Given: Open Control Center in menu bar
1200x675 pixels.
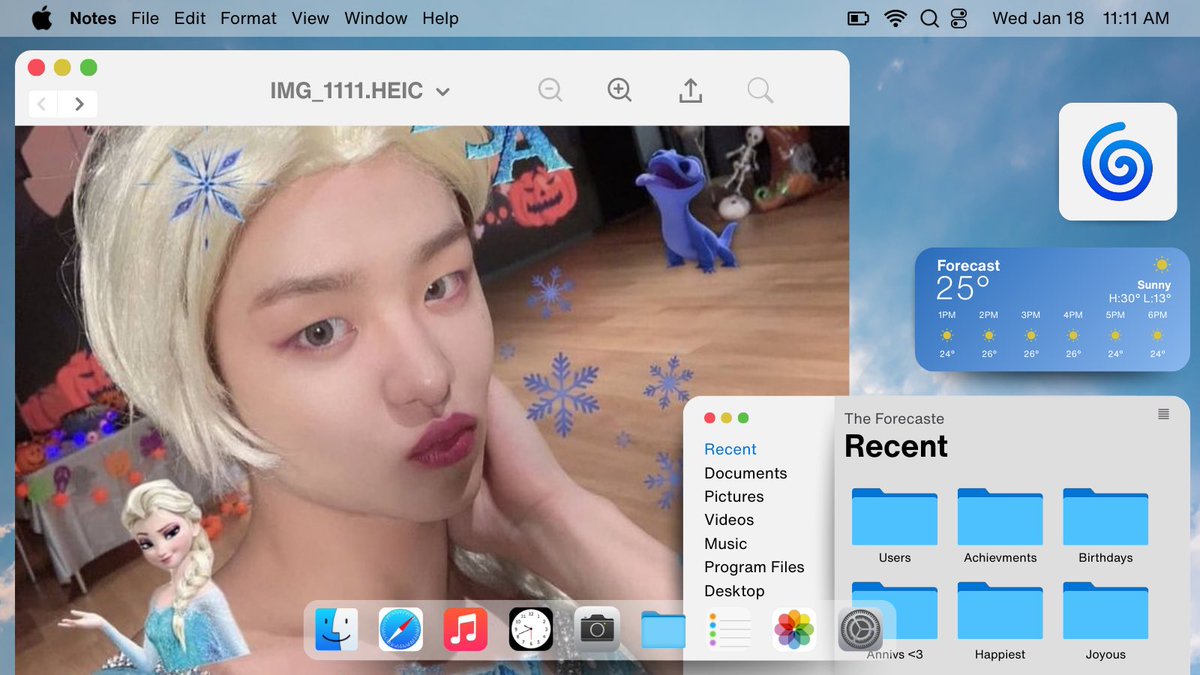Looking at the screenshot, I should [x=959, y=18].
